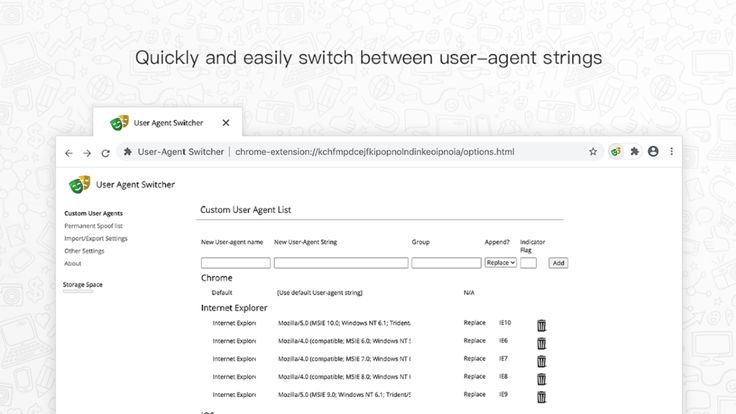Screen dimensions: 736x414
Task: Click the IE8 indicator flag
Action: coord(503,376)
